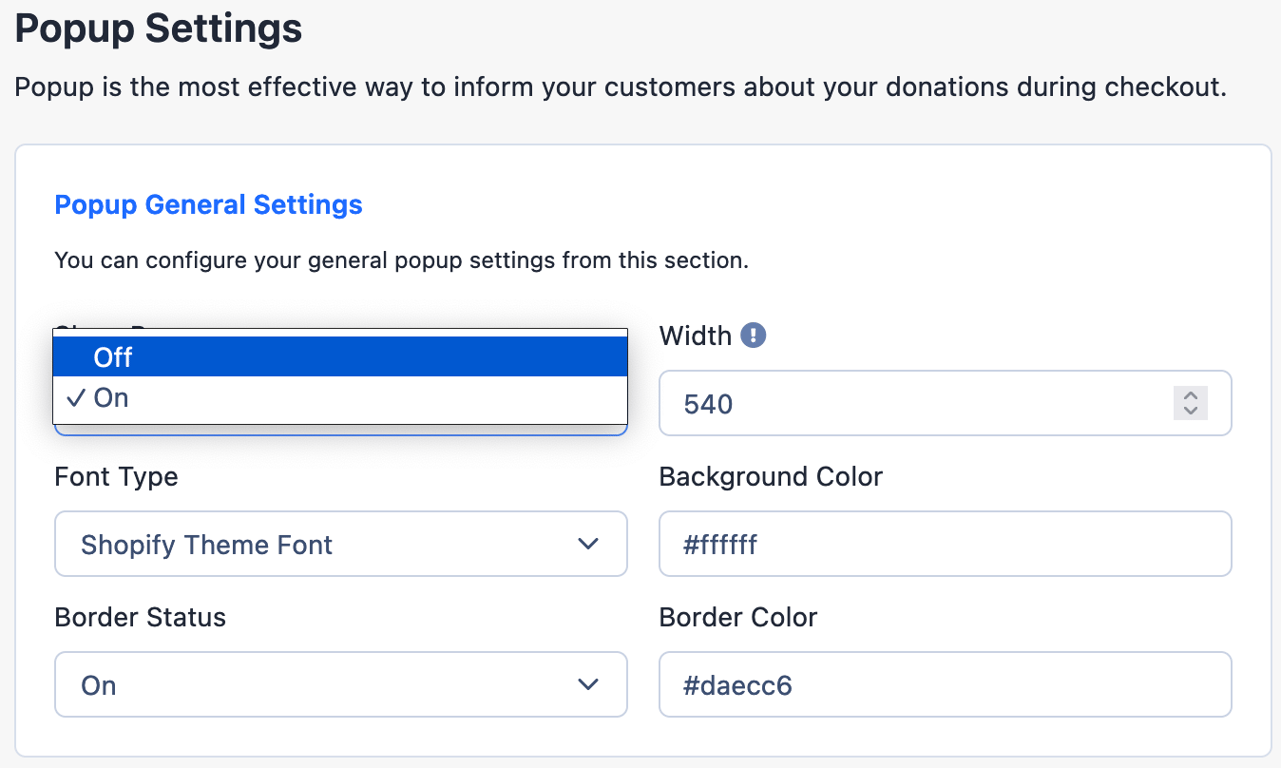Click the Border Color label
This screenshot has height=768, width=1281.
(738, 618)
